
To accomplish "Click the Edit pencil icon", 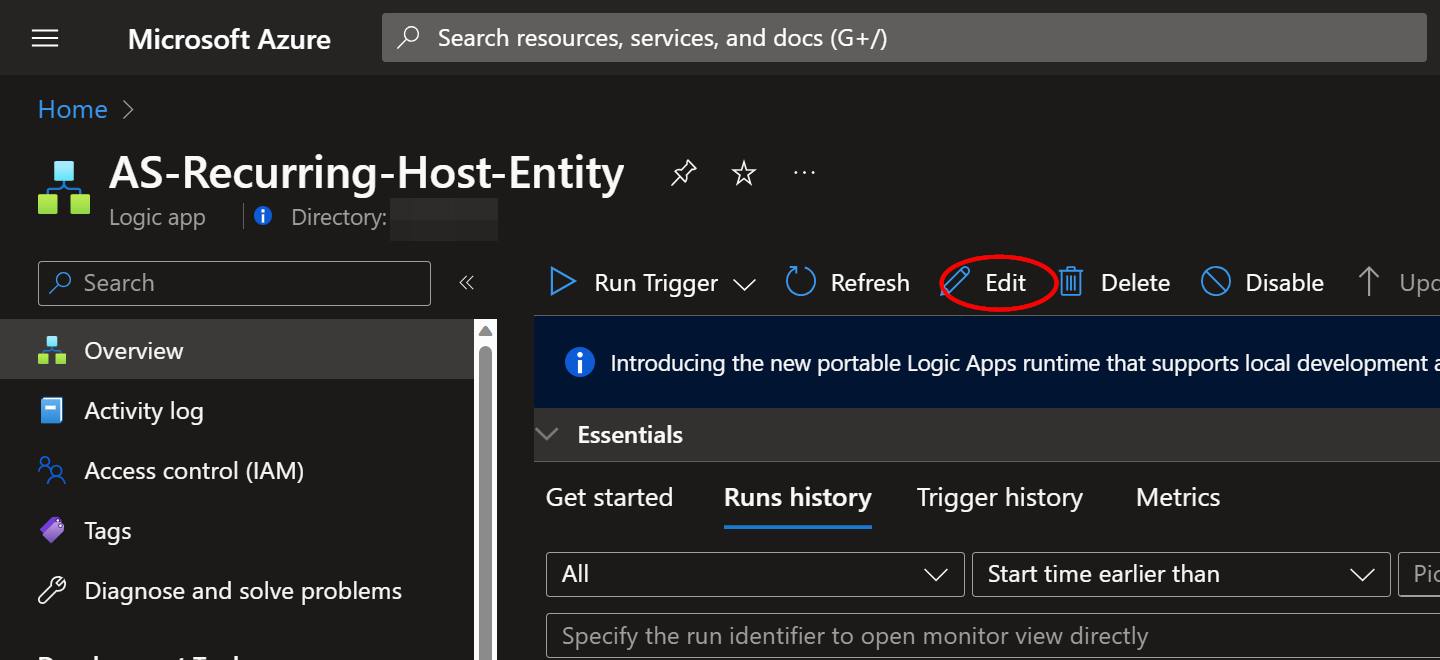I will point(956,282).
